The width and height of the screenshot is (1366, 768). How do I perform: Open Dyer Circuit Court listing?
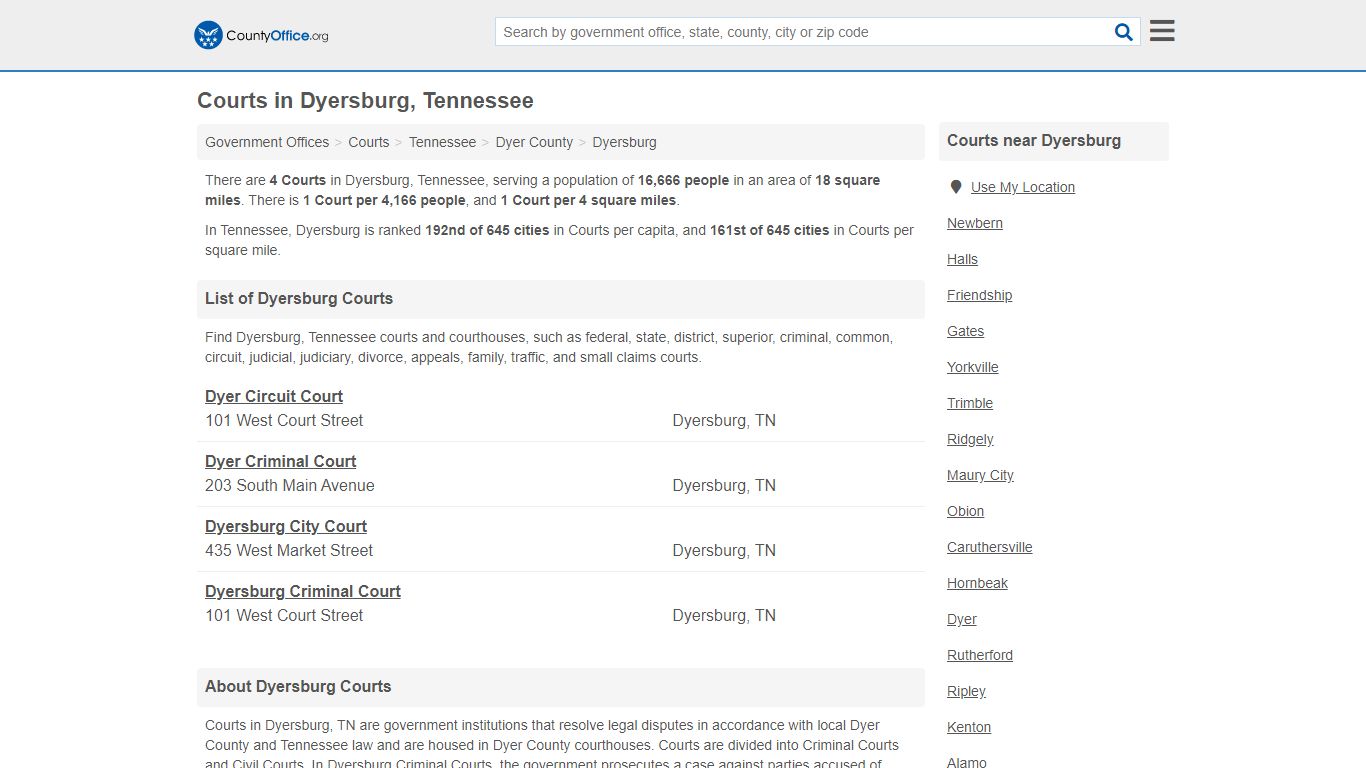point(274,396)
